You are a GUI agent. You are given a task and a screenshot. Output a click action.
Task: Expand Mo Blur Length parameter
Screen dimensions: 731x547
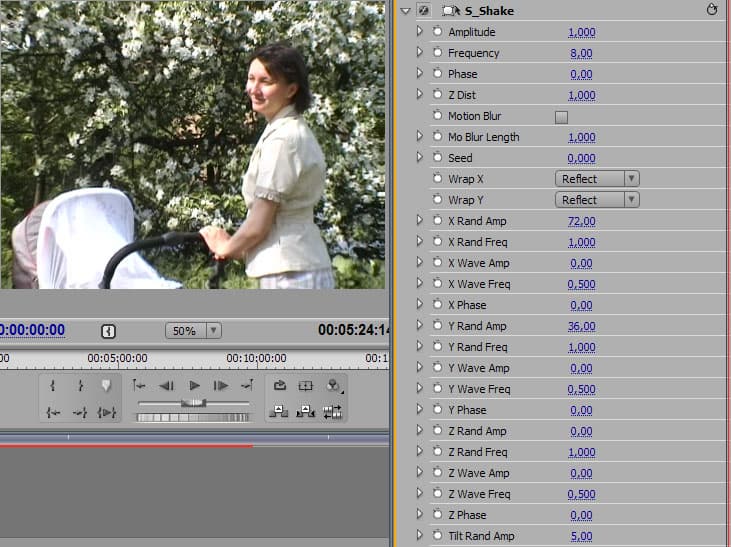(x=420, y=136)
